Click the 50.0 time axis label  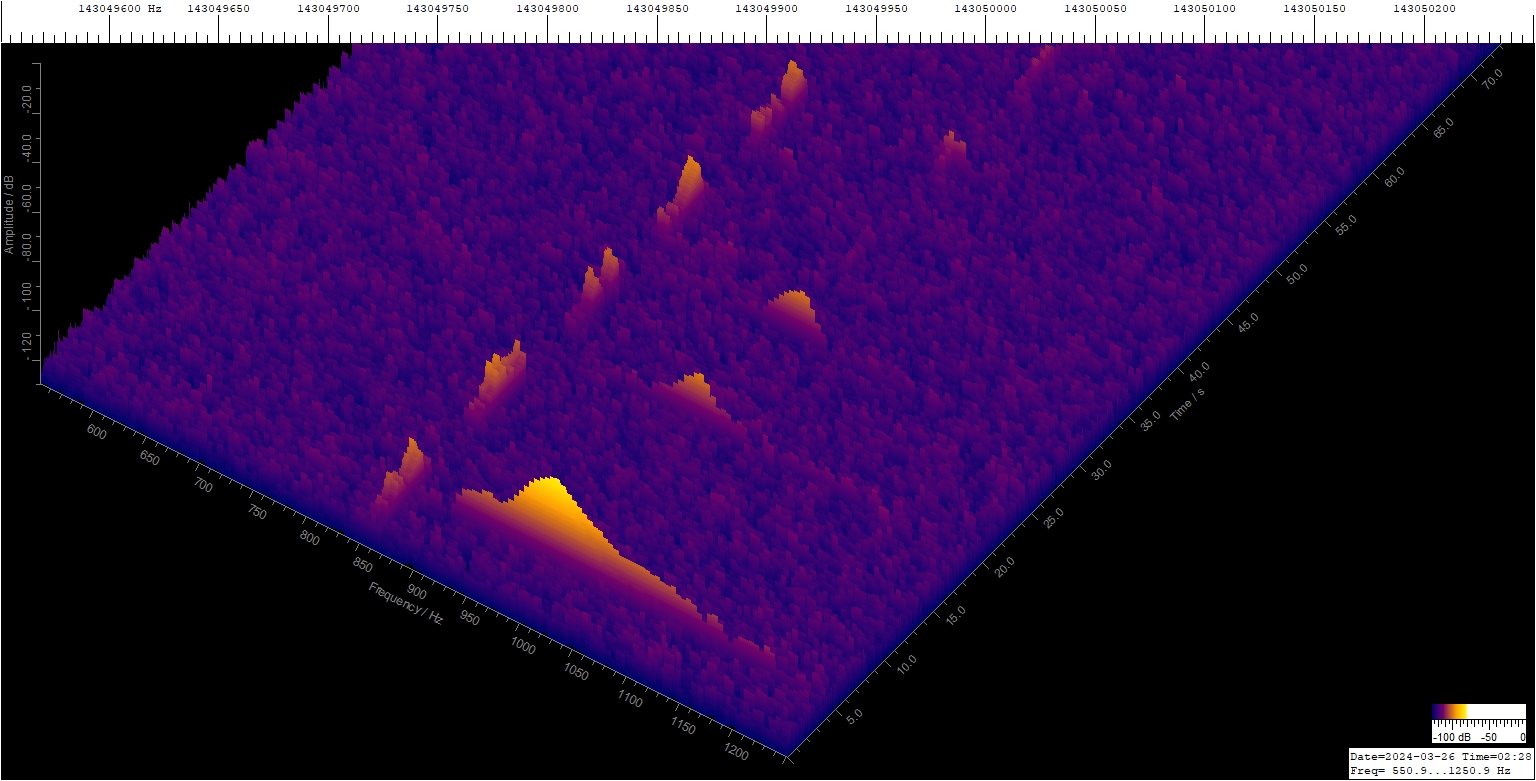(1297, 273)
